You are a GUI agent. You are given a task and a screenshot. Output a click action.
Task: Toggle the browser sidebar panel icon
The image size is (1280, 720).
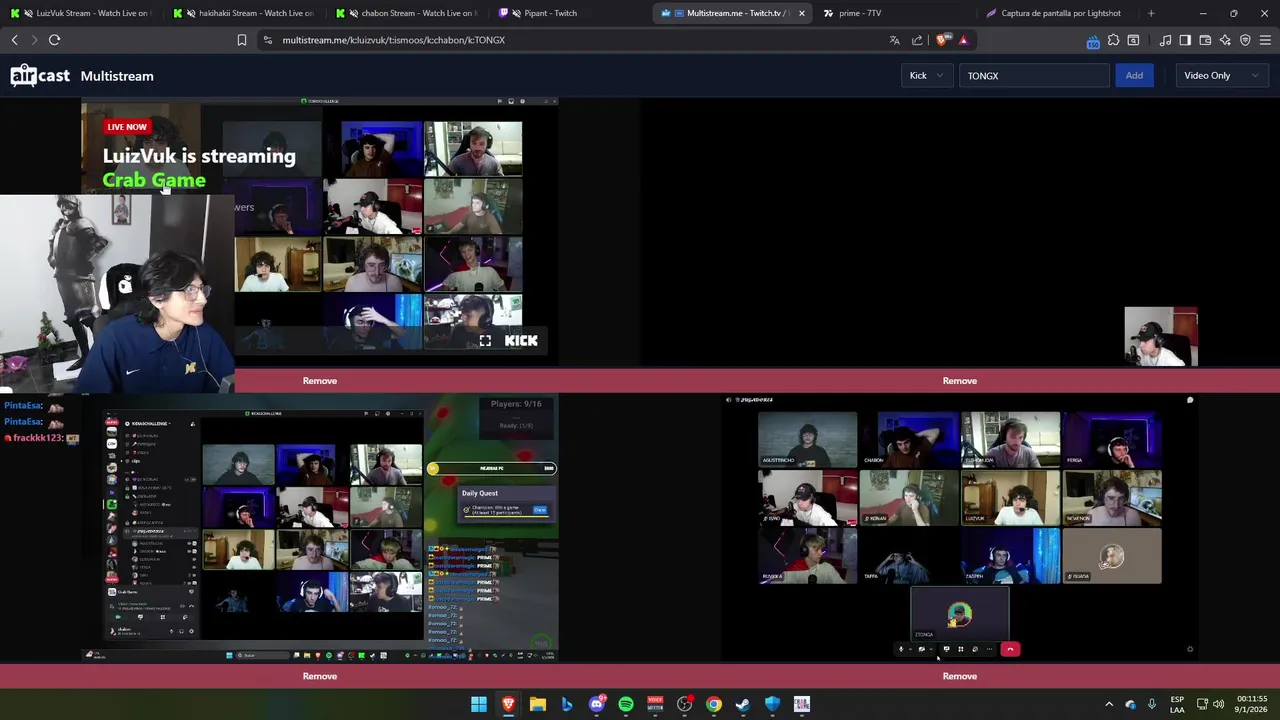[x=1185, y=40]
